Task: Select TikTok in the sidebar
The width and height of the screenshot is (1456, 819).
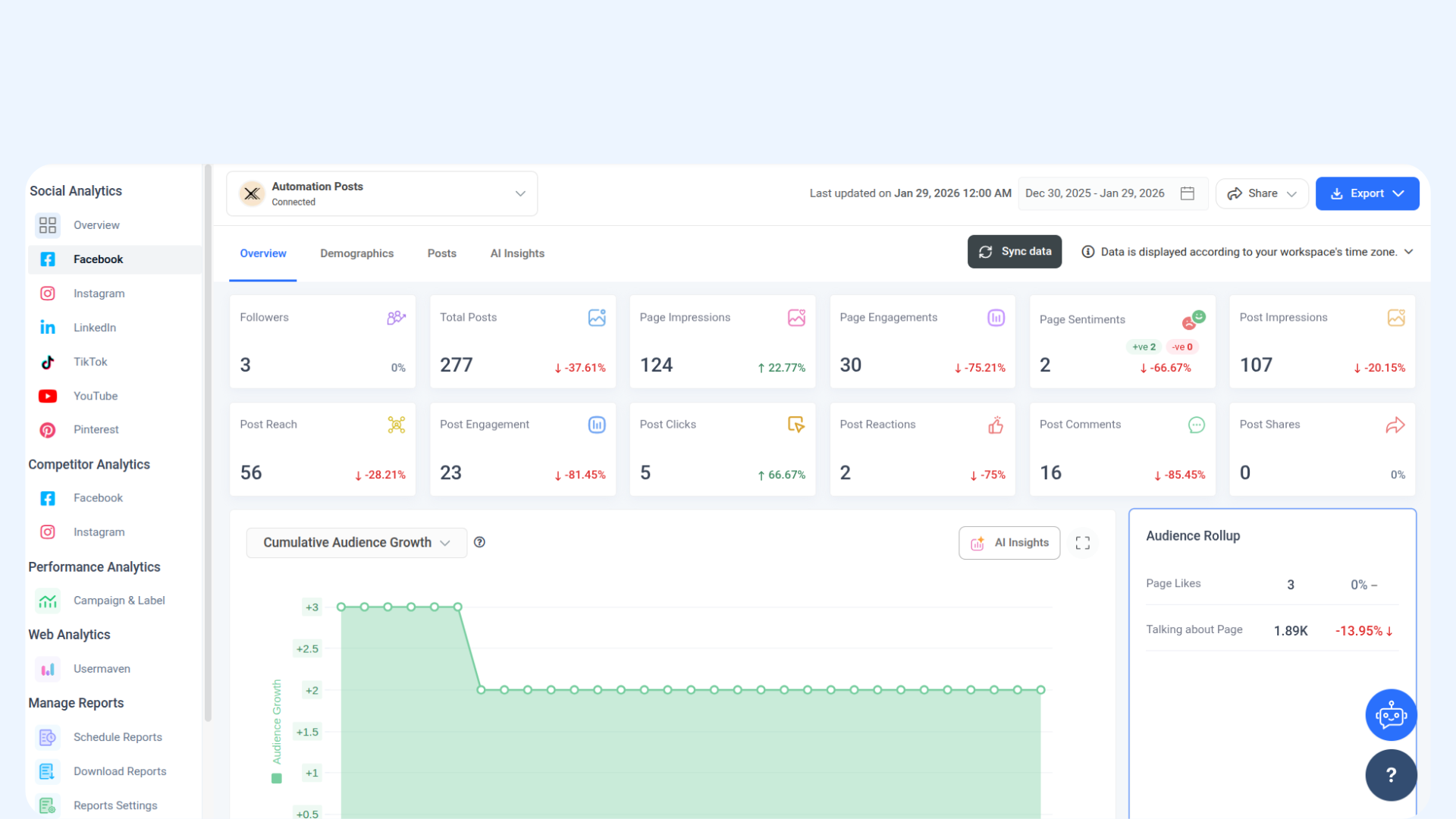Action: pos(90,362)
